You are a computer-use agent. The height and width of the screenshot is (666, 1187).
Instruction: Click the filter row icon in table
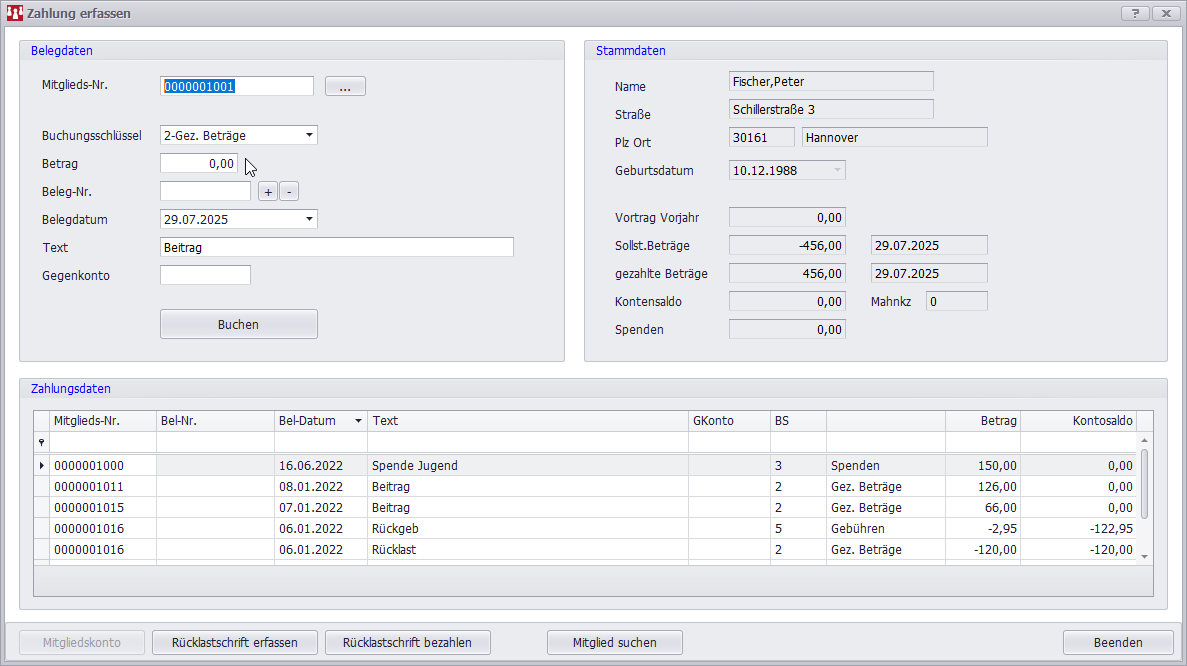[x=41, y=442]
